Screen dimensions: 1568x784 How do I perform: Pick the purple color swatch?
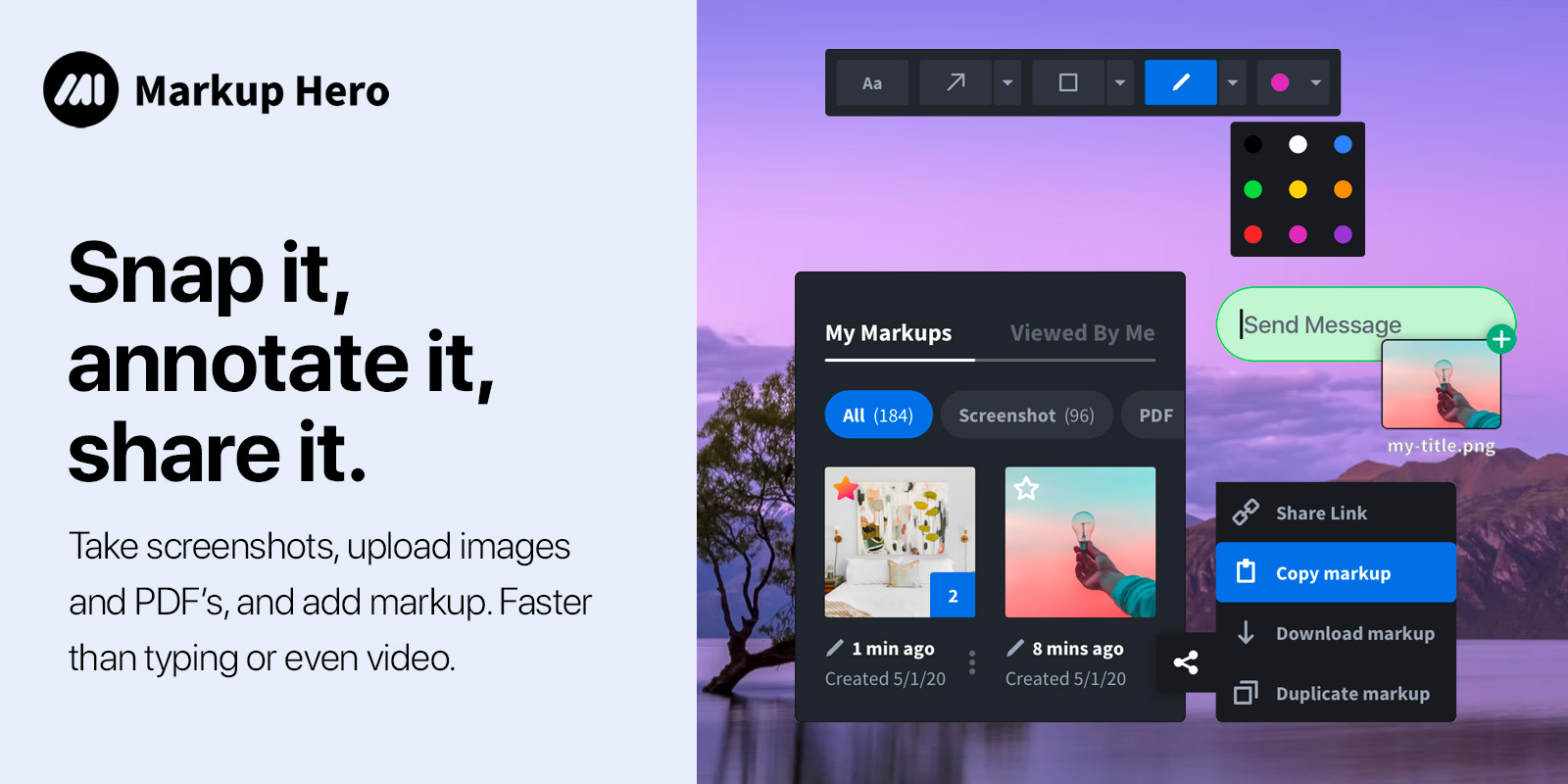pyautogui.click(x=1343, y=234)
